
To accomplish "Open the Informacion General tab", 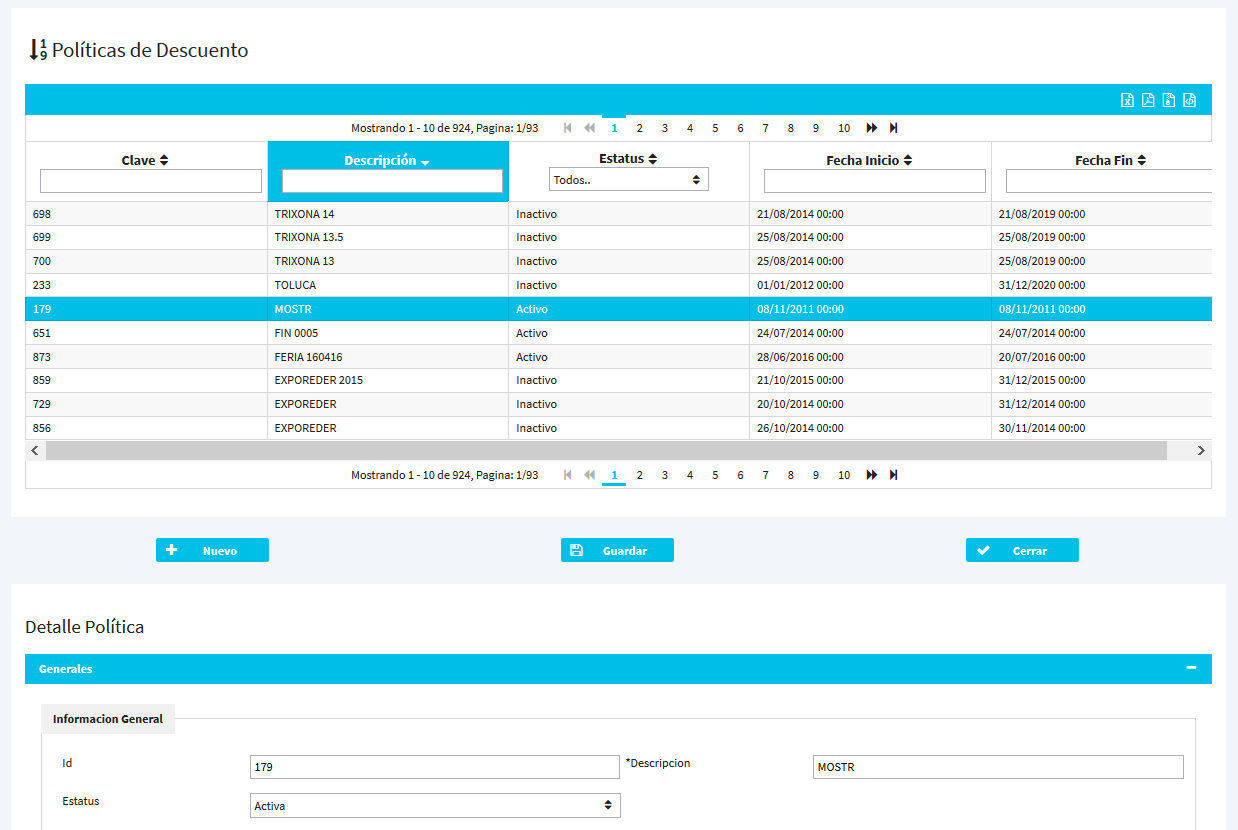I will pyautogui.click(x=108, y=719).
